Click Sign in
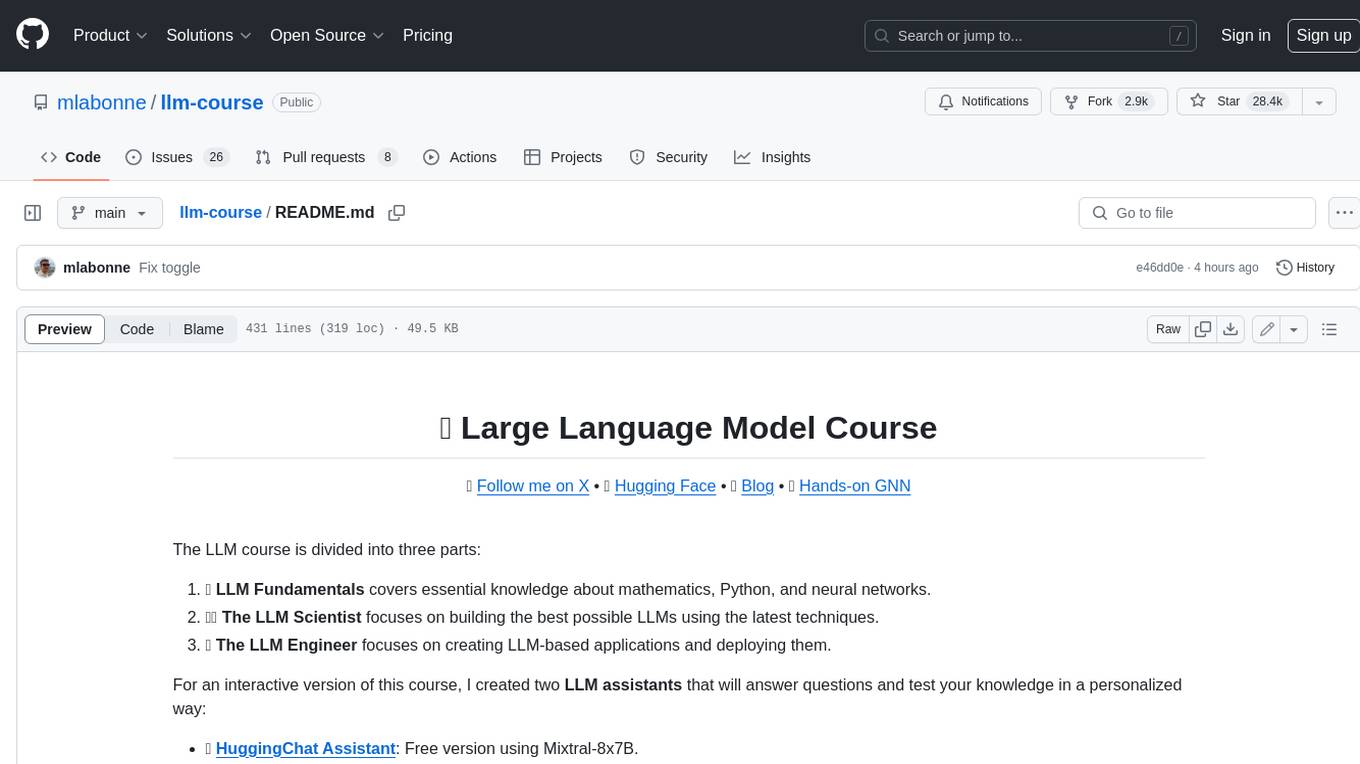Screen dimensions: 1360x764 [1246, 35]
